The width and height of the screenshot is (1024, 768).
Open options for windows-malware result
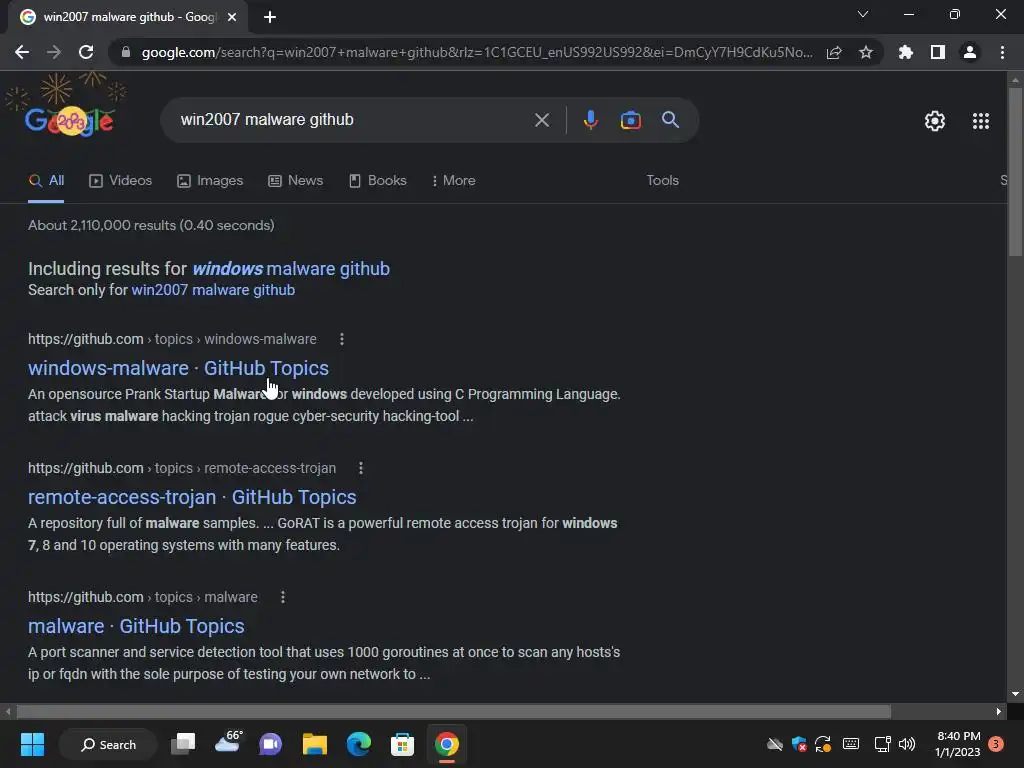(x=342, y=339)
